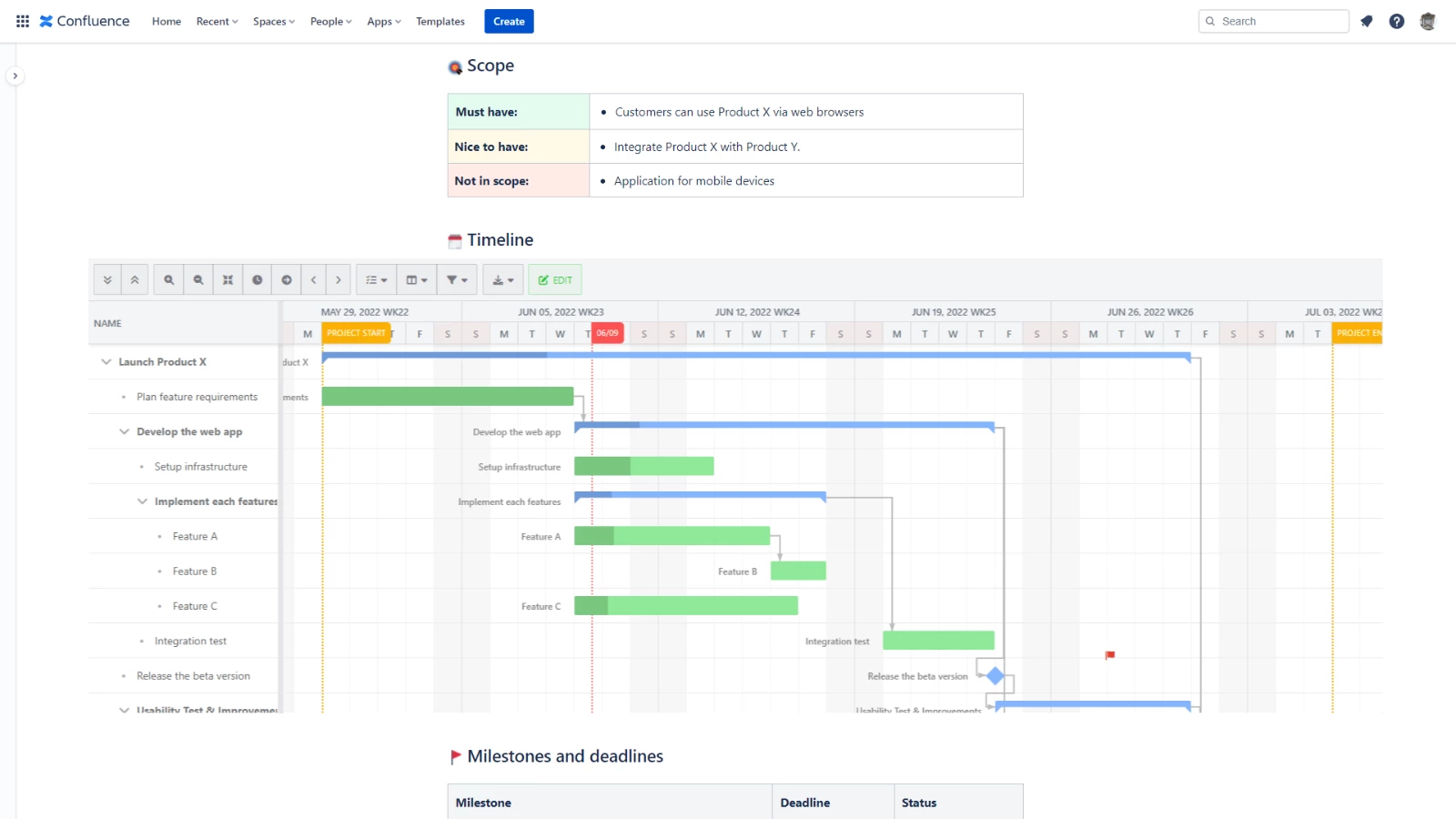Click the Create button
The image size is (1456, 819).
(509, 21)
